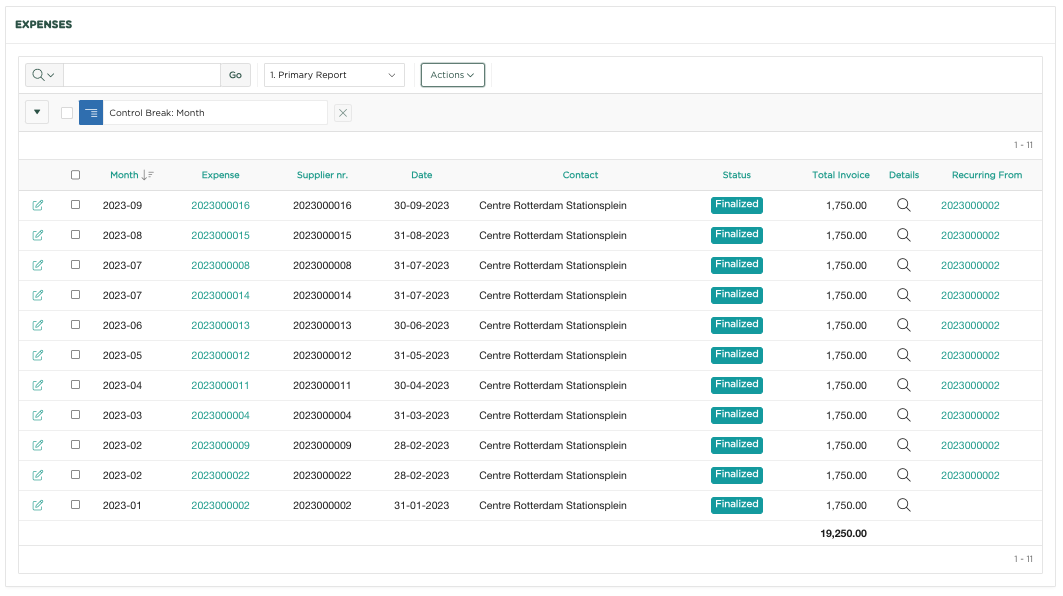Open the Details column header menu
Screen dimensions: 1063x596
904,175
